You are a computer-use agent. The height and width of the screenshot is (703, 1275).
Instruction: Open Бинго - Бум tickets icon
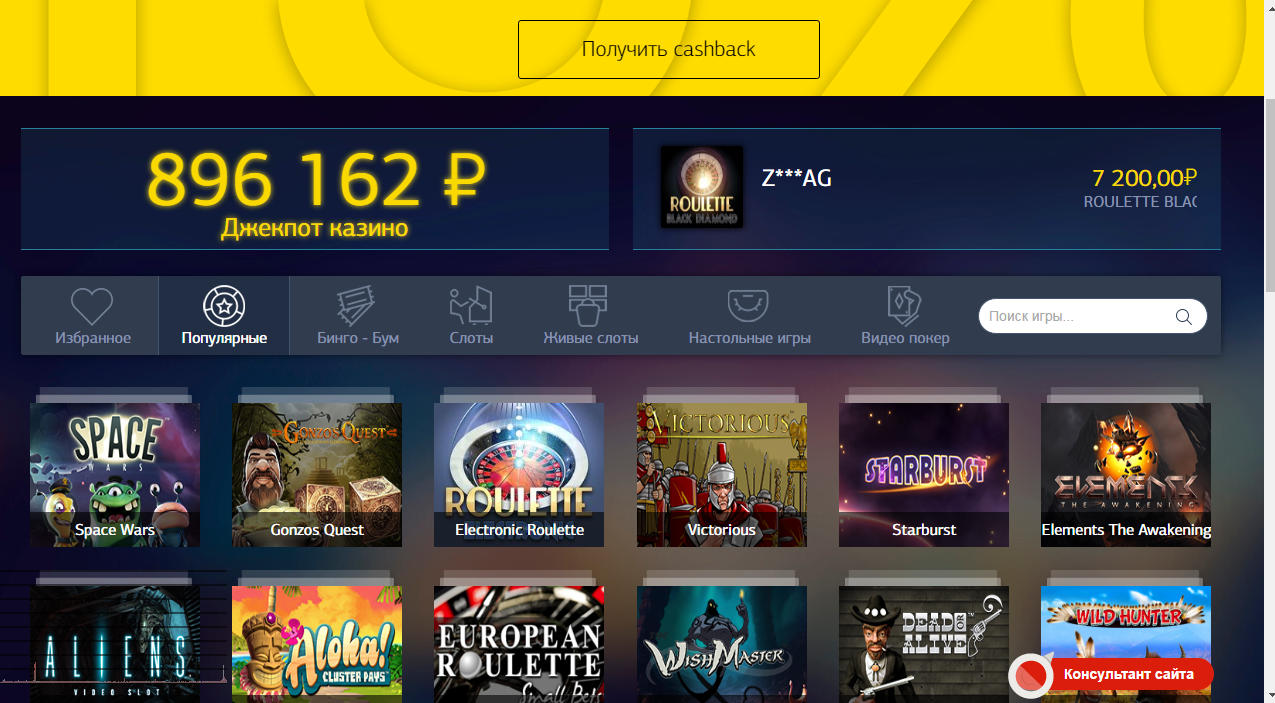tap(358, 305)
